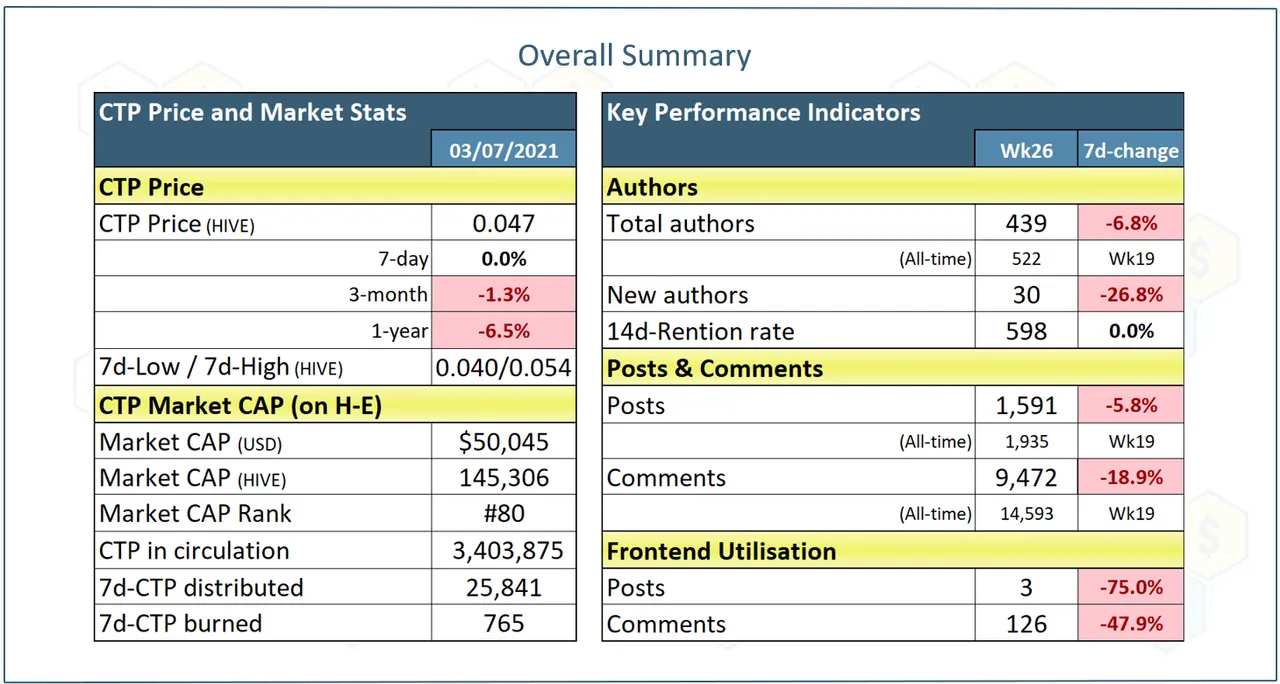
Task: Click the value "25,841"
Action: (x=504, y=587)
